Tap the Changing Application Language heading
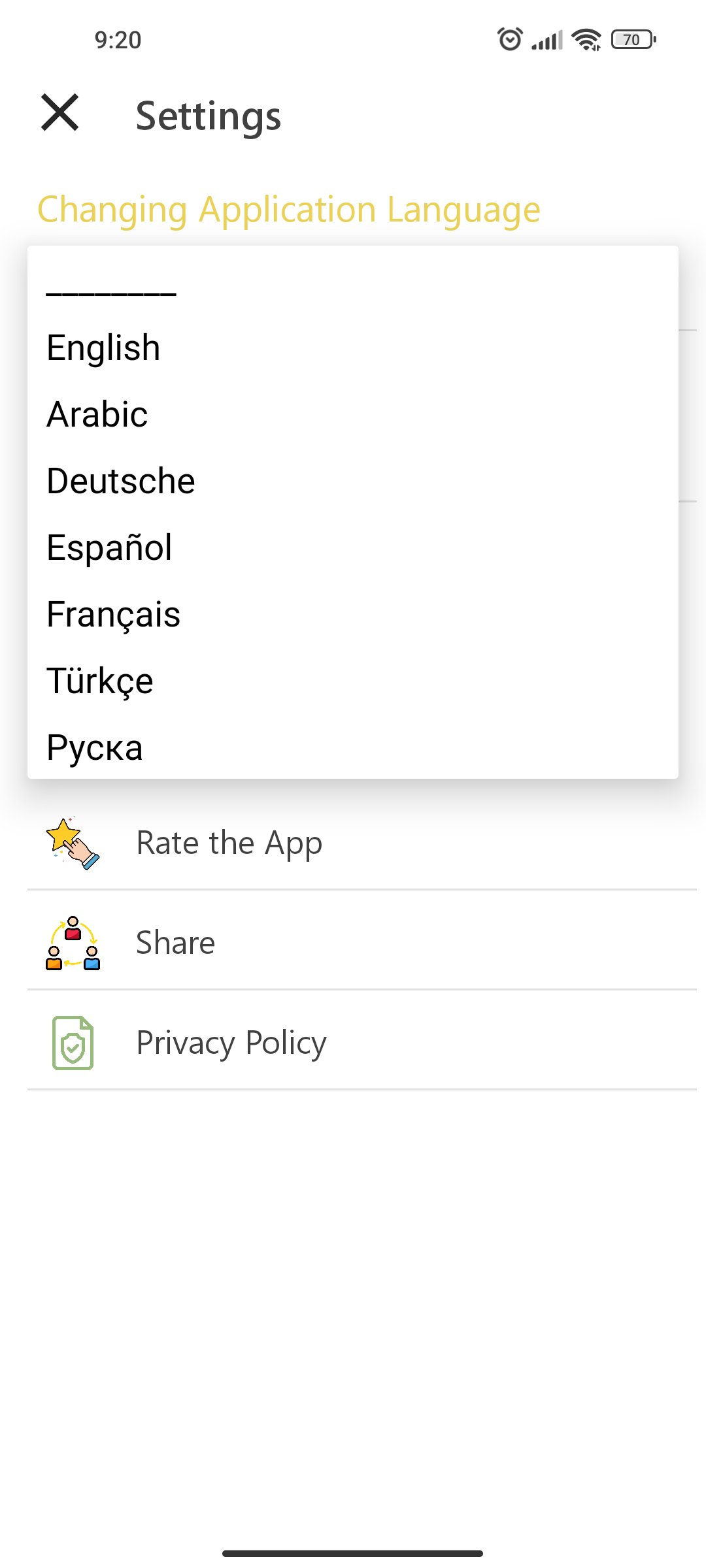This screenshot has height=1568, width=706. click(288, 210)
